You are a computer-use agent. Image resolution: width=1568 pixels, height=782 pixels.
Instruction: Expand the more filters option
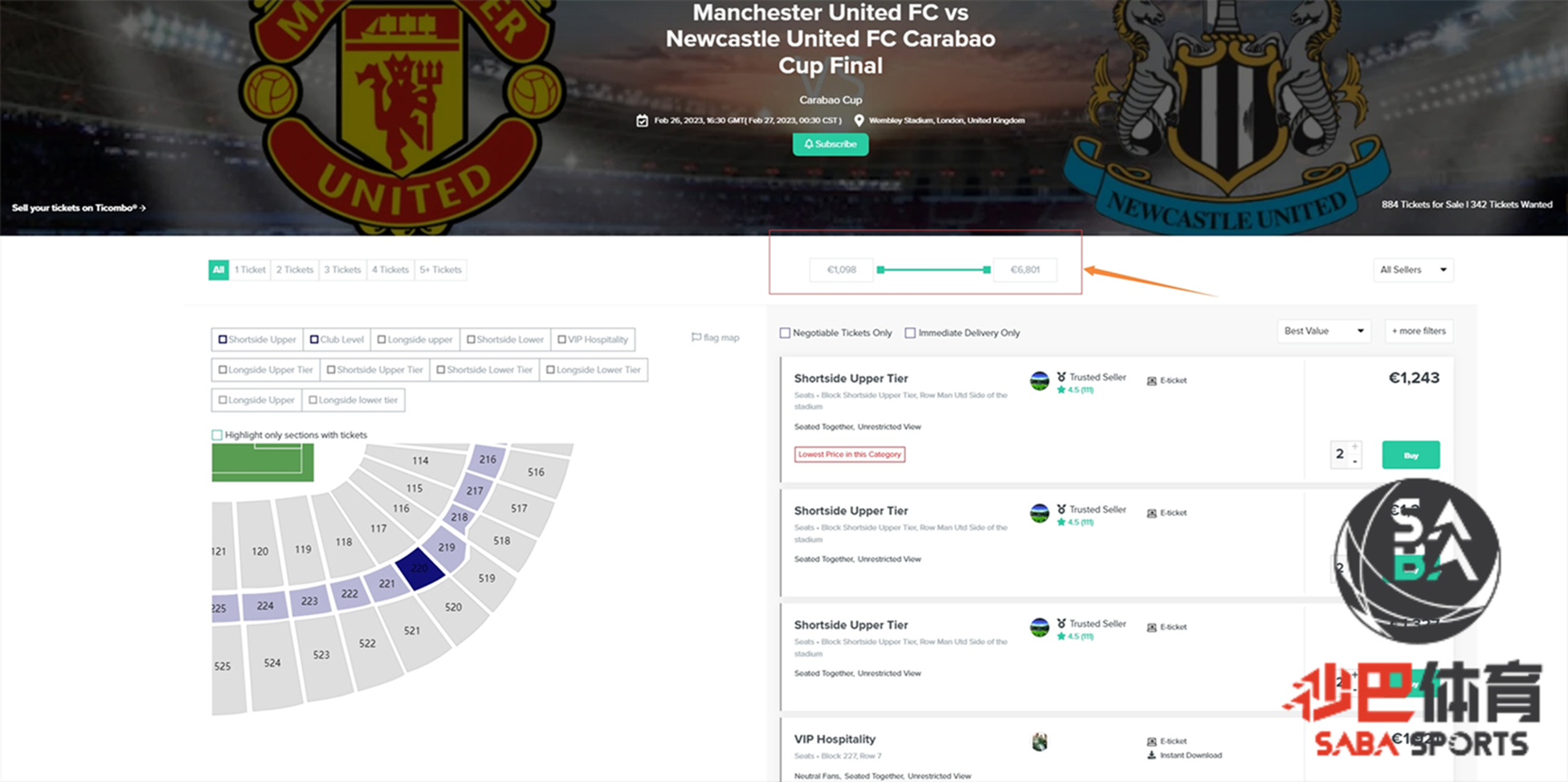point(1419,331)
